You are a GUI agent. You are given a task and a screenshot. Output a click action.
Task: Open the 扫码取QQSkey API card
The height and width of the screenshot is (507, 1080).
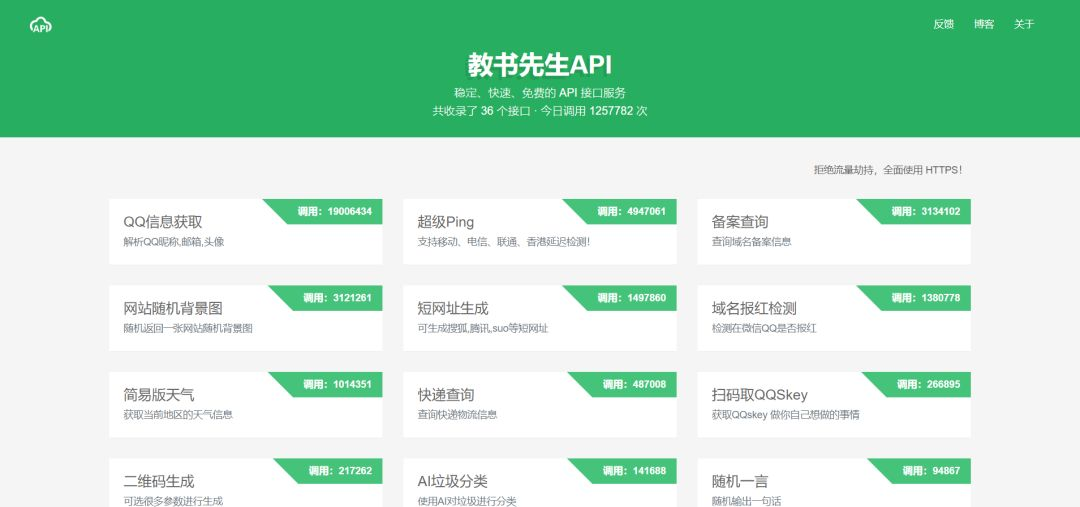point(833,404)
